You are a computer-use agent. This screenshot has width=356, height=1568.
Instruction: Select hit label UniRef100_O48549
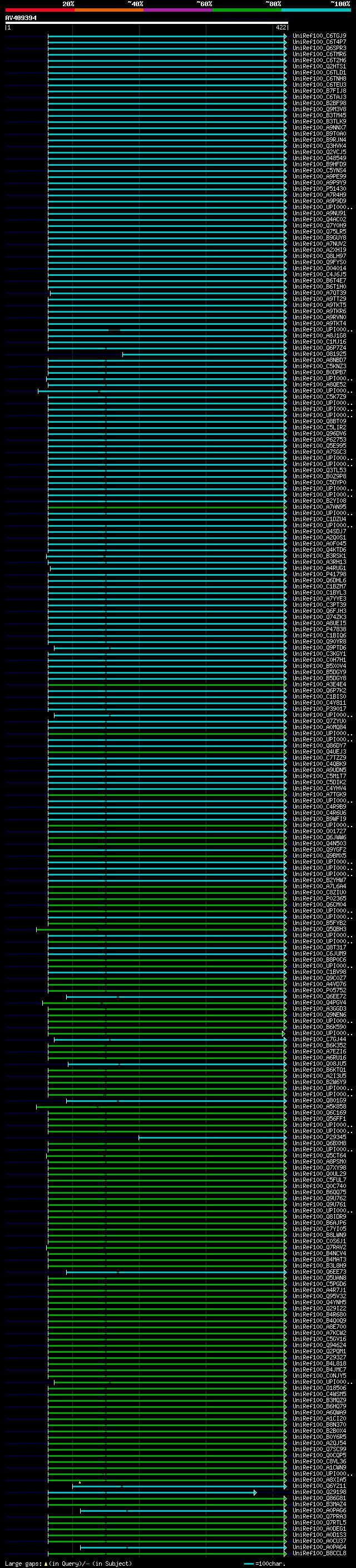(x=319, y=157)
